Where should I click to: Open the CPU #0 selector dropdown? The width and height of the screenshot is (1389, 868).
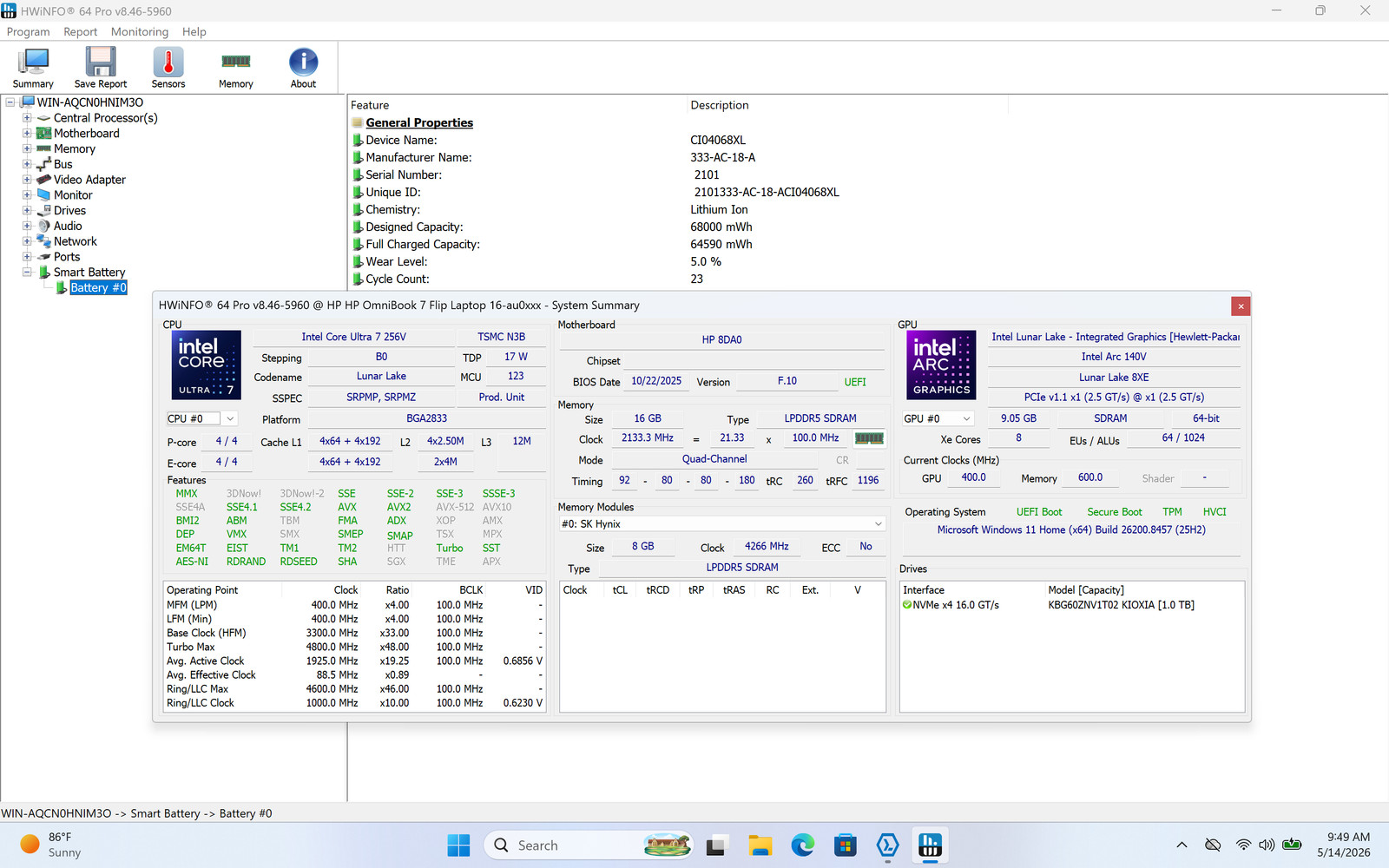202,418
